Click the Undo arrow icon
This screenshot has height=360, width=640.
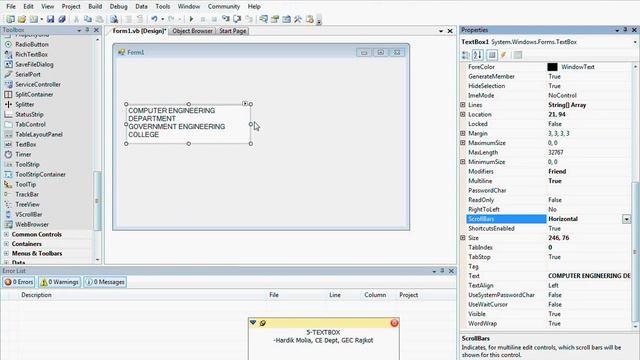[154, 19]
